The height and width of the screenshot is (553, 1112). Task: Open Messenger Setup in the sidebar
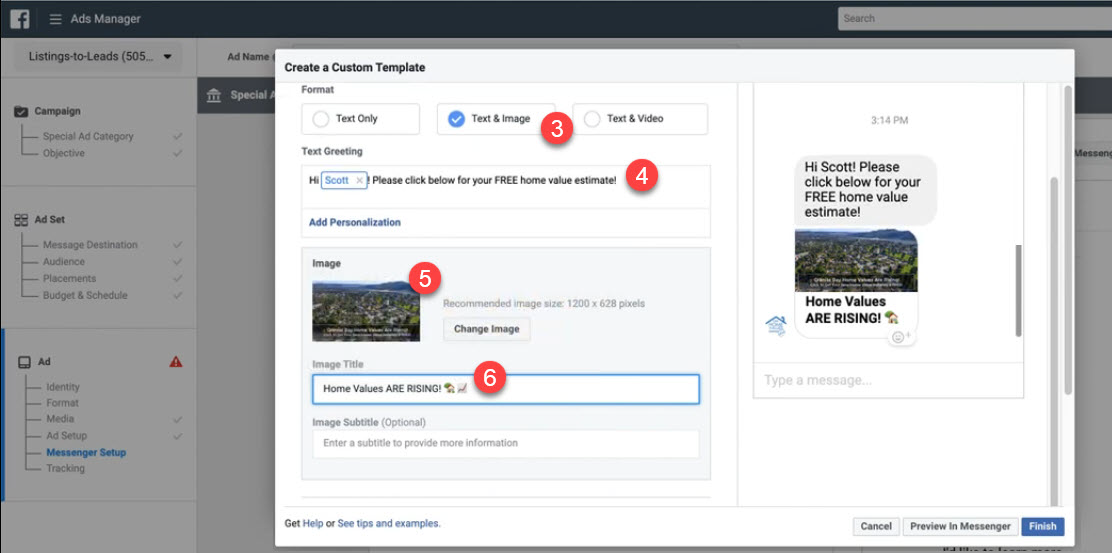(86, 452)
